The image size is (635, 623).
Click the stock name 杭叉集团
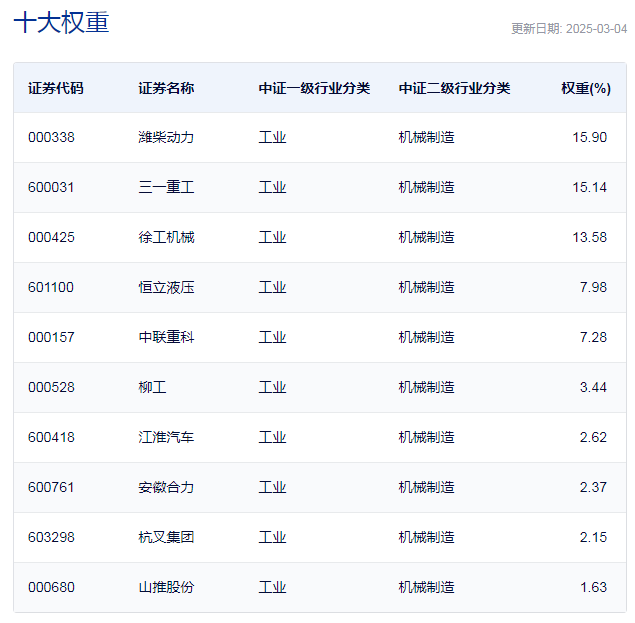166,538
